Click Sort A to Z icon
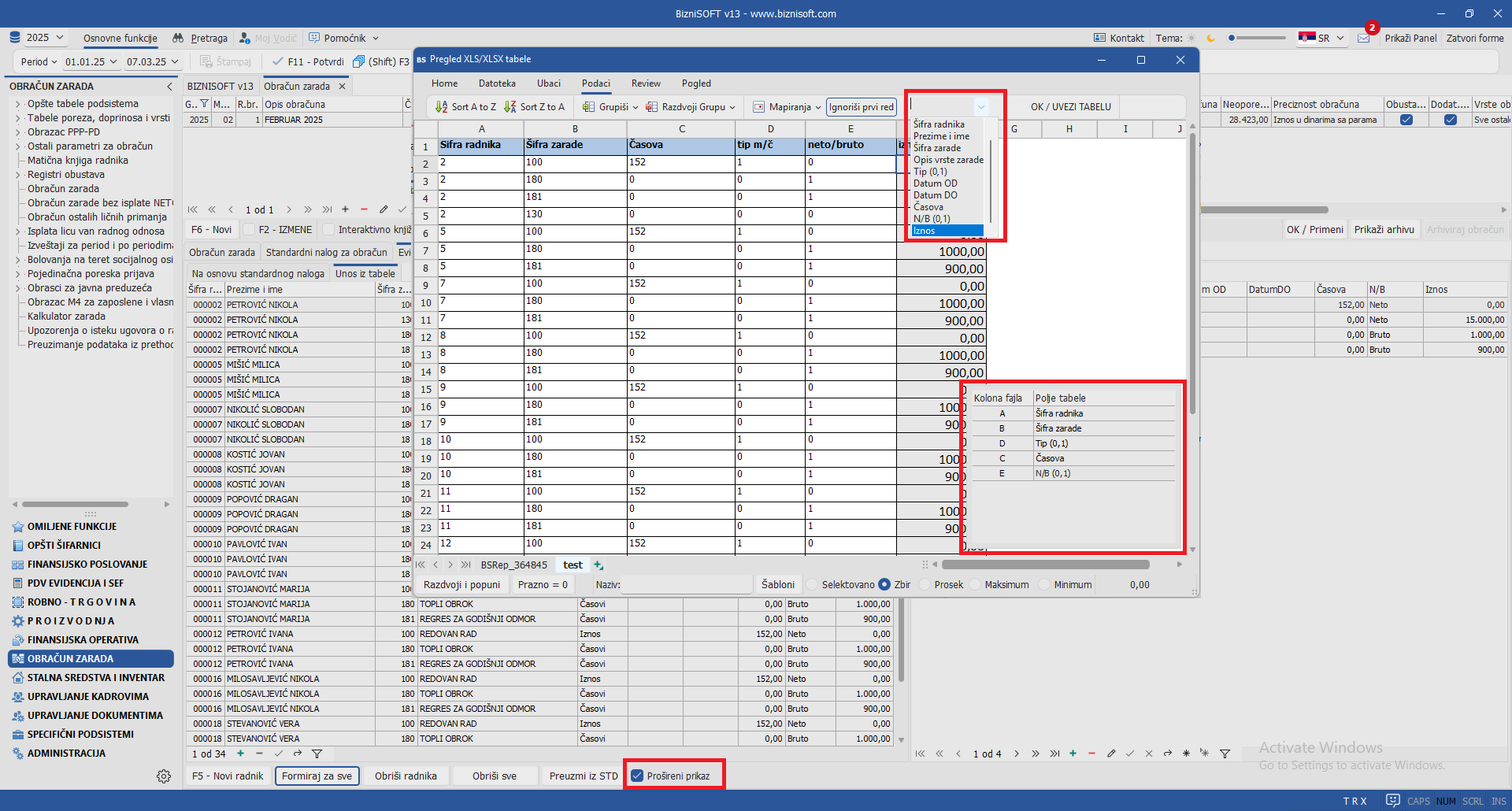1512x811 pixels. [442, 107]
